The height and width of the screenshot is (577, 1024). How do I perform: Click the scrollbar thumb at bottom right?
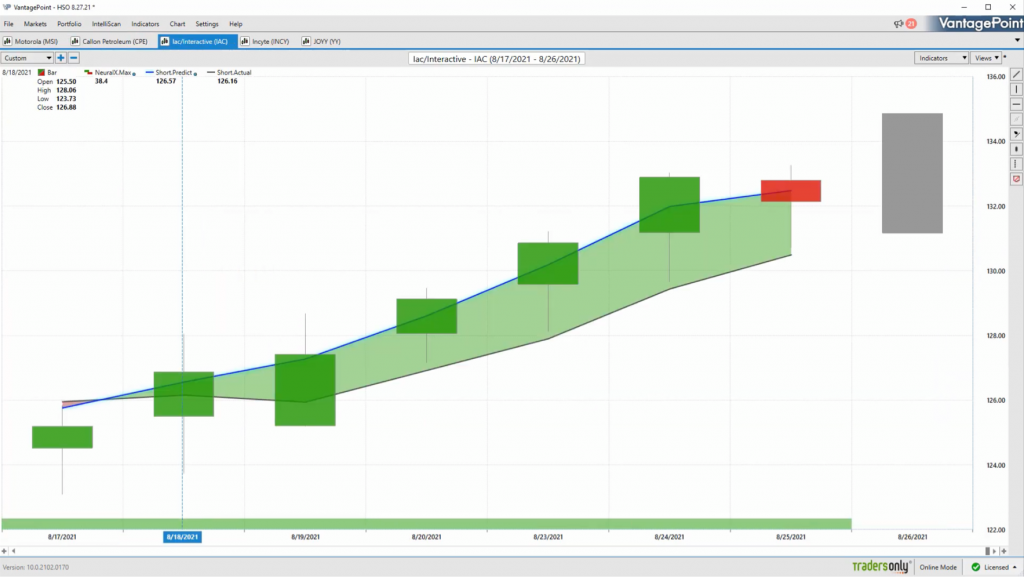coord(987,551)
